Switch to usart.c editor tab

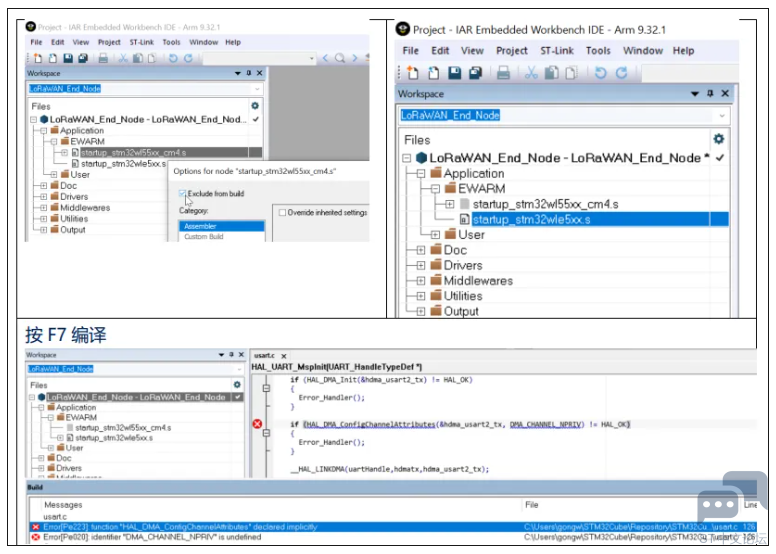(264, 355)
